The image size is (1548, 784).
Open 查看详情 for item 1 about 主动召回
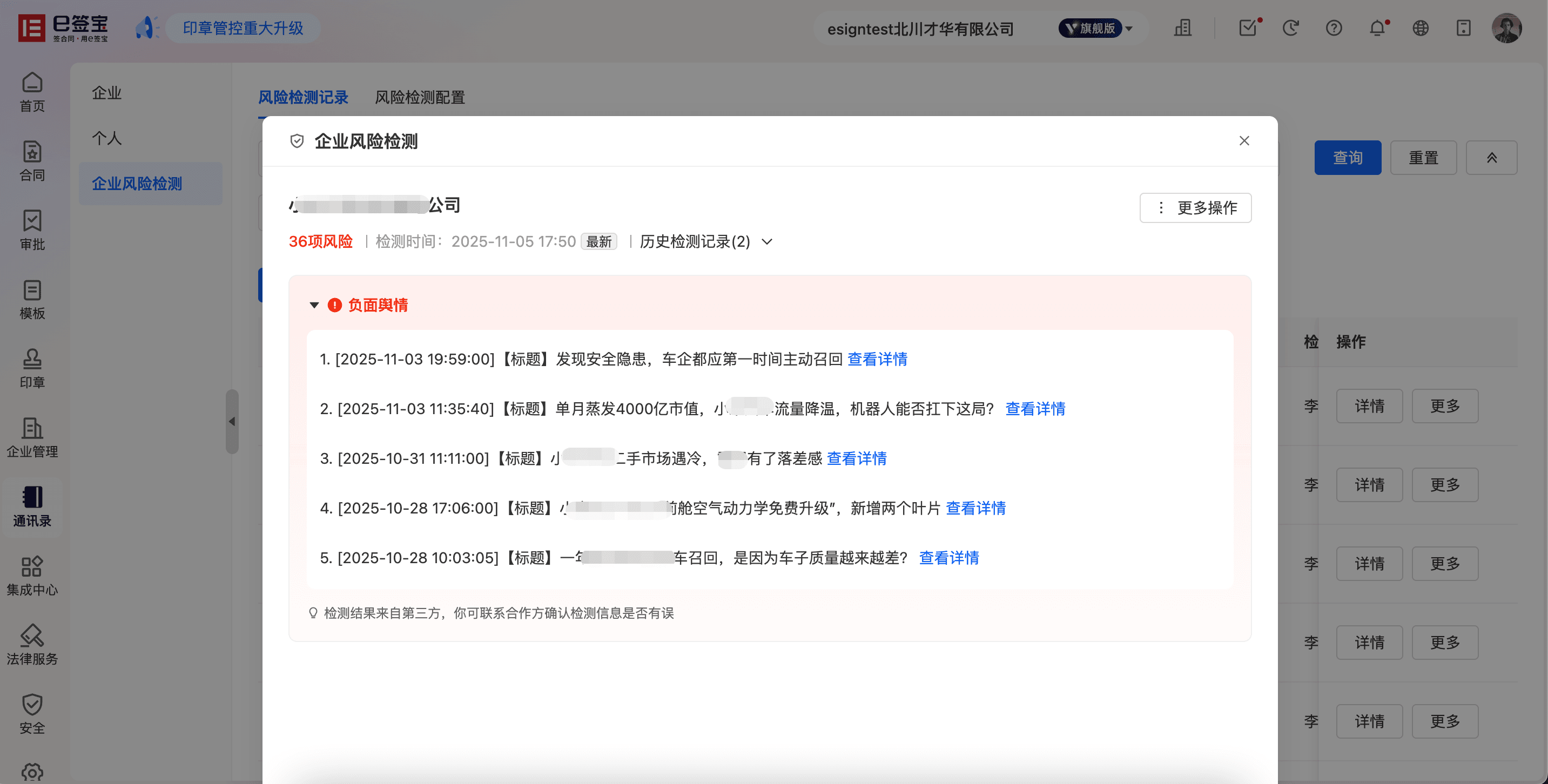click(877, 359)
